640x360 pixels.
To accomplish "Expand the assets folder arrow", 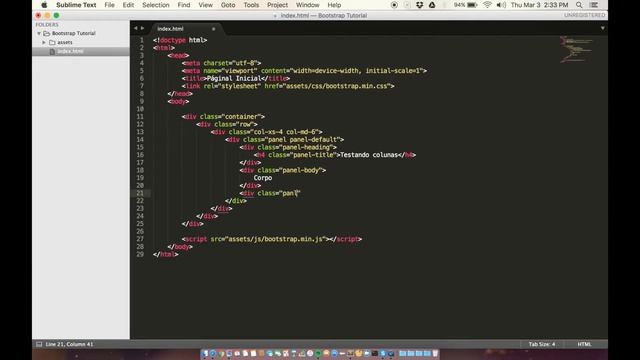I will point(44,42).
